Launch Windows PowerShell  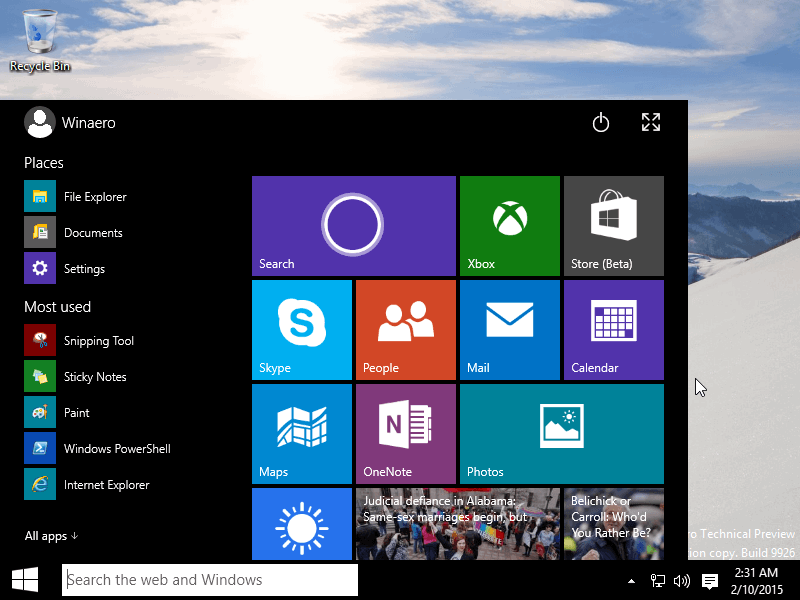[x=97, y=448]
